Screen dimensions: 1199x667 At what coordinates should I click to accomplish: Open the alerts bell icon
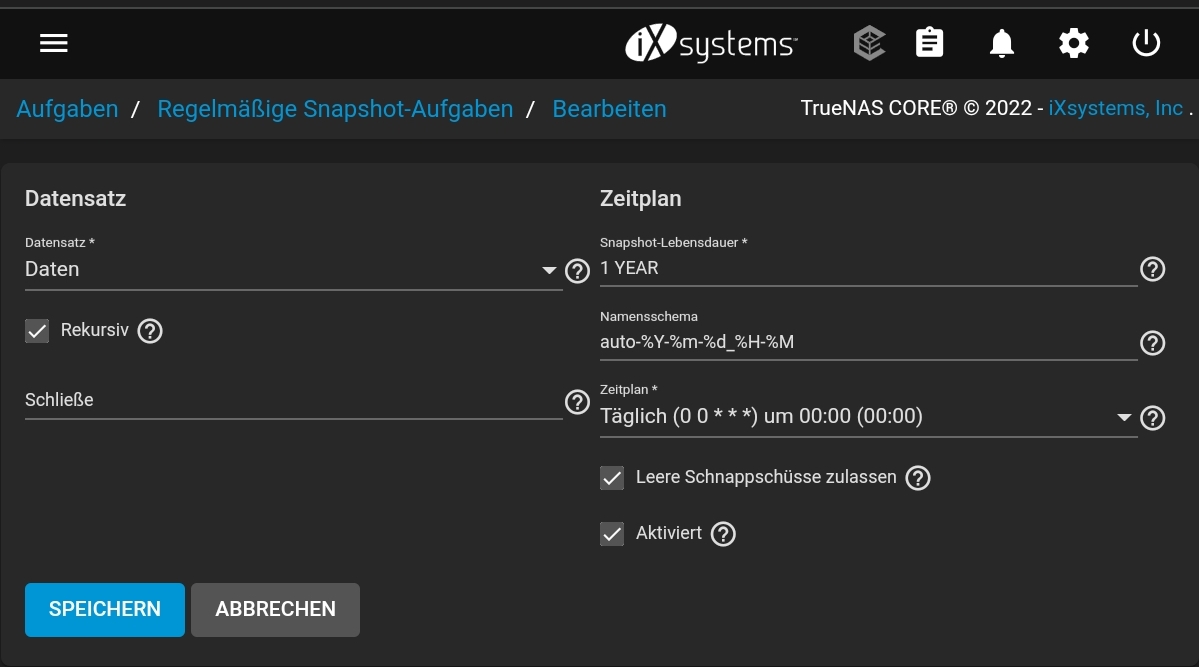pos(1002,43)
